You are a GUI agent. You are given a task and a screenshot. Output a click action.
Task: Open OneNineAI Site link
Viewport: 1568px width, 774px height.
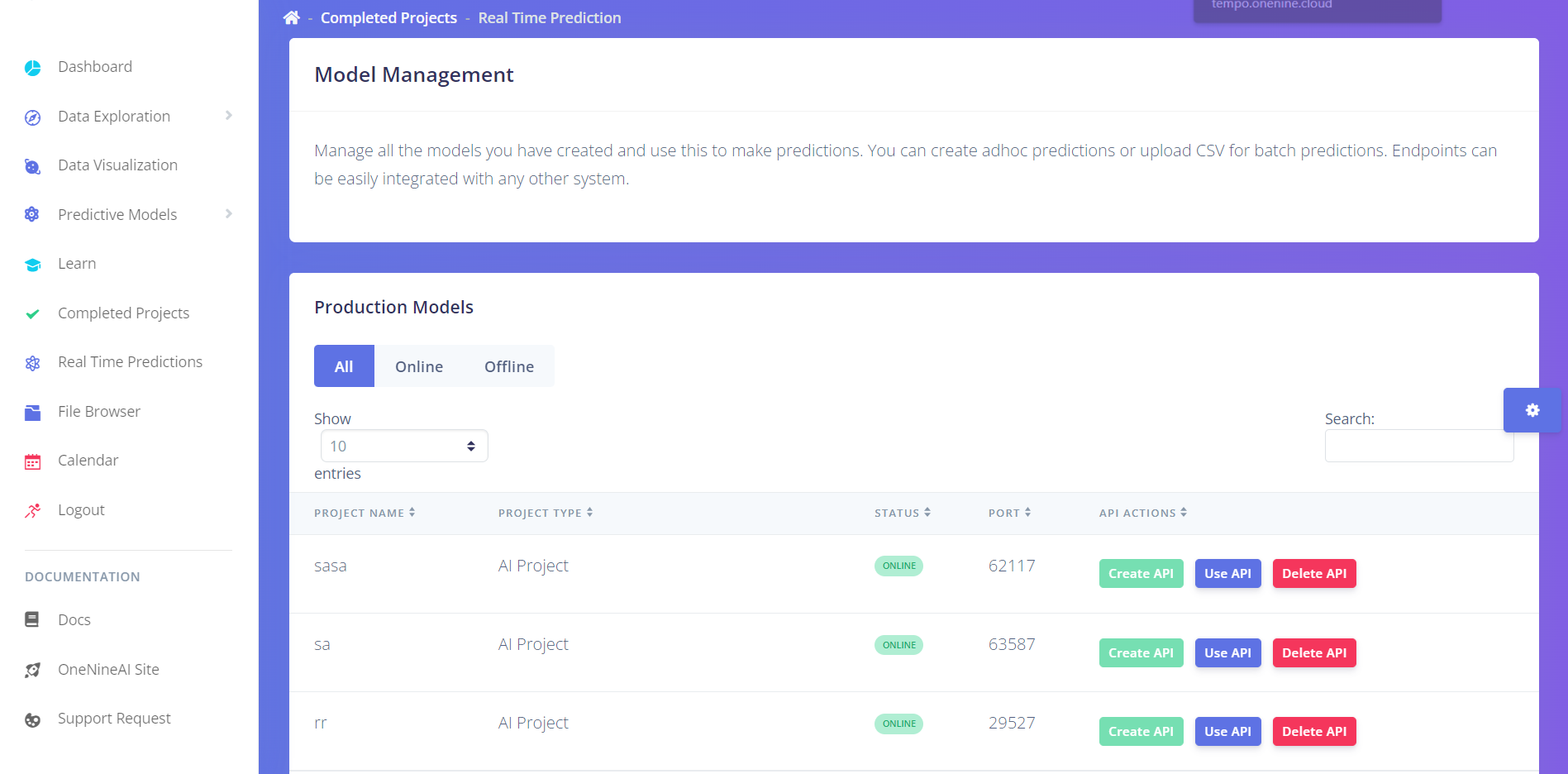[x=108, y=670]
